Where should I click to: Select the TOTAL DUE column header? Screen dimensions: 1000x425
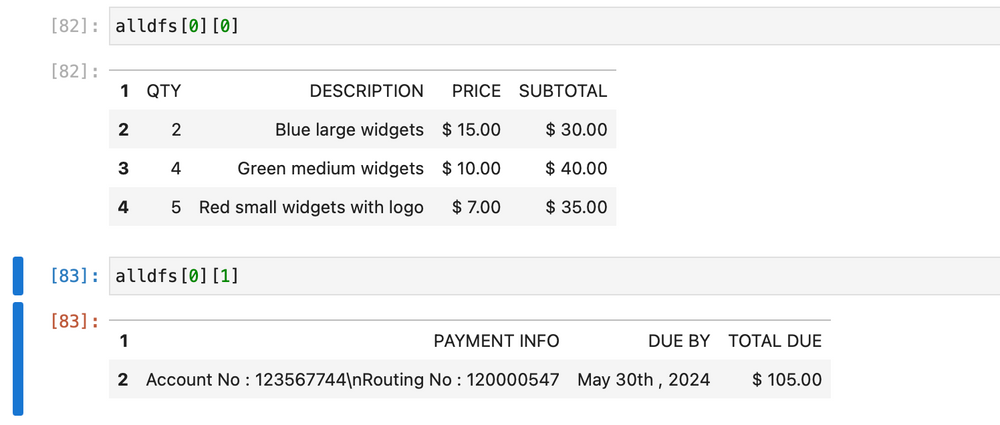tap(775, 341)
